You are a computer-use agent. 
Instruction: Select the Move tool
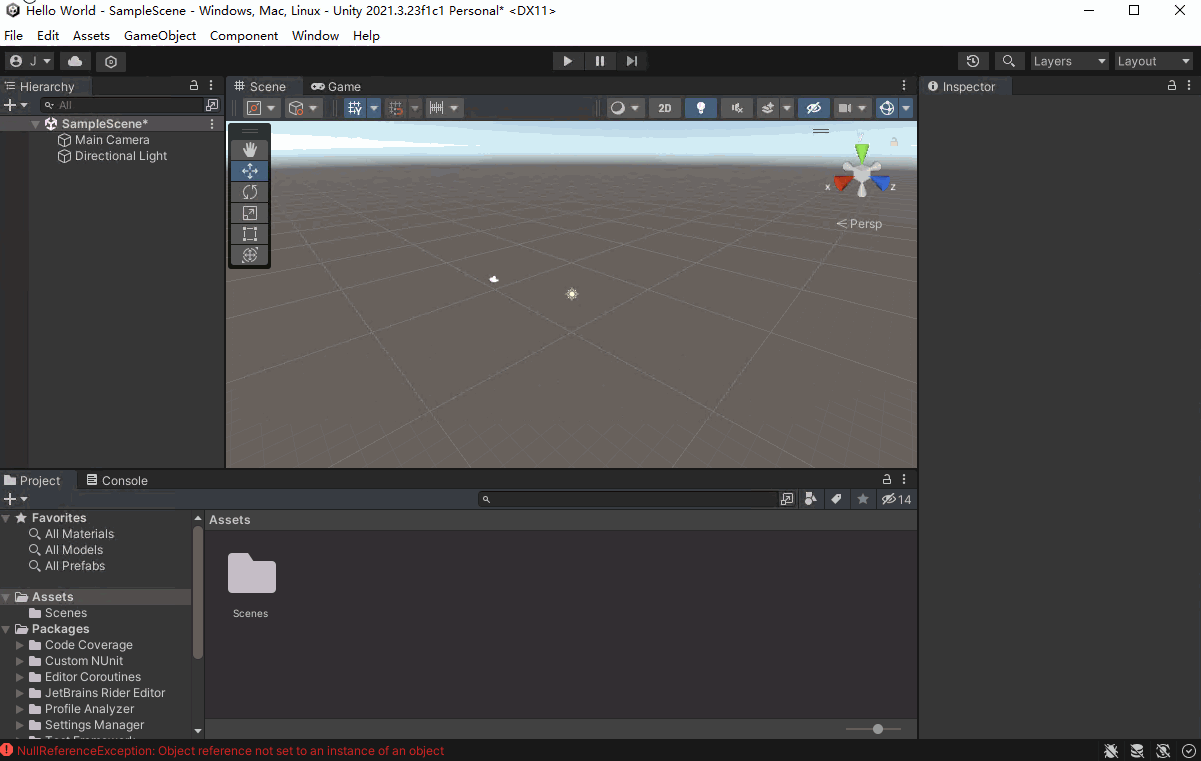coord(250,171)
